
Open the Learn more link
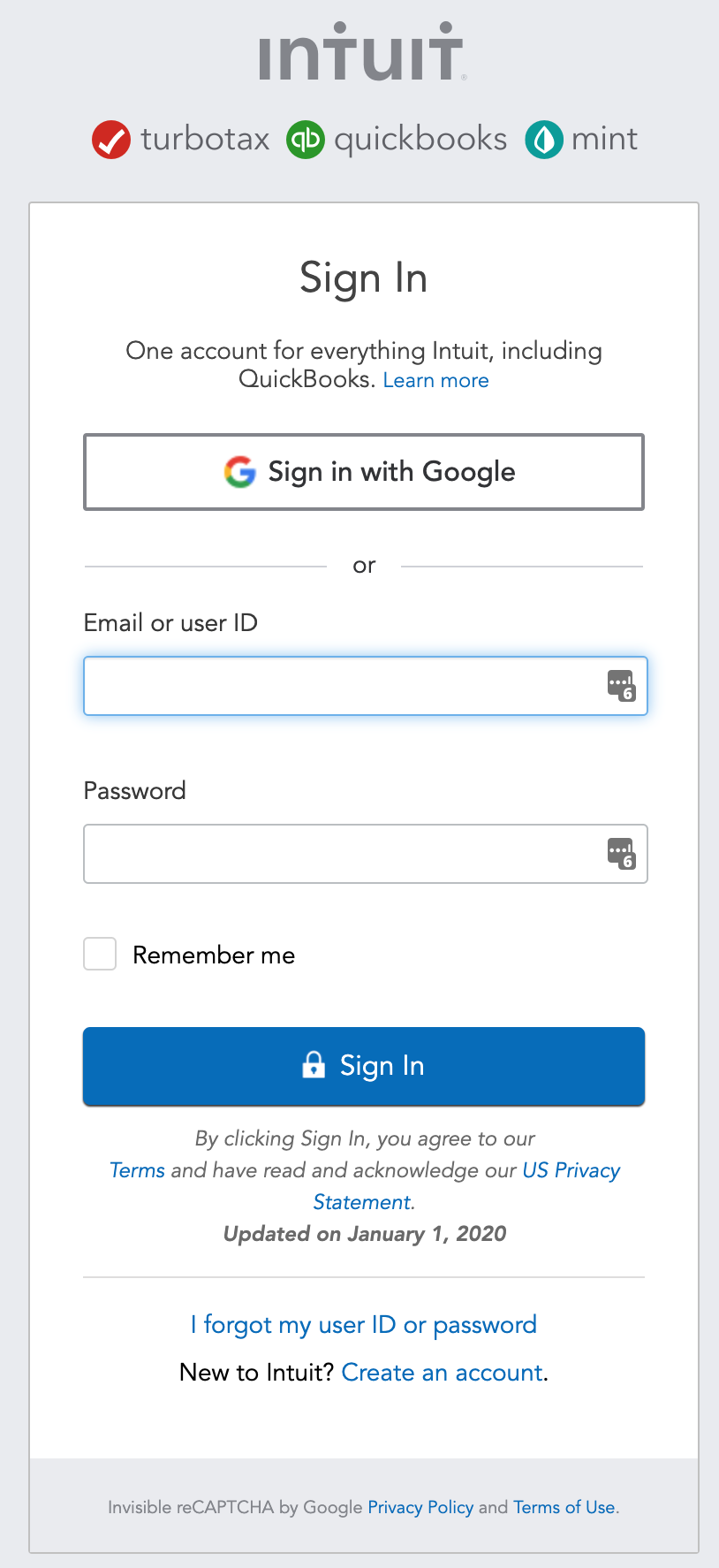point(435,380)
